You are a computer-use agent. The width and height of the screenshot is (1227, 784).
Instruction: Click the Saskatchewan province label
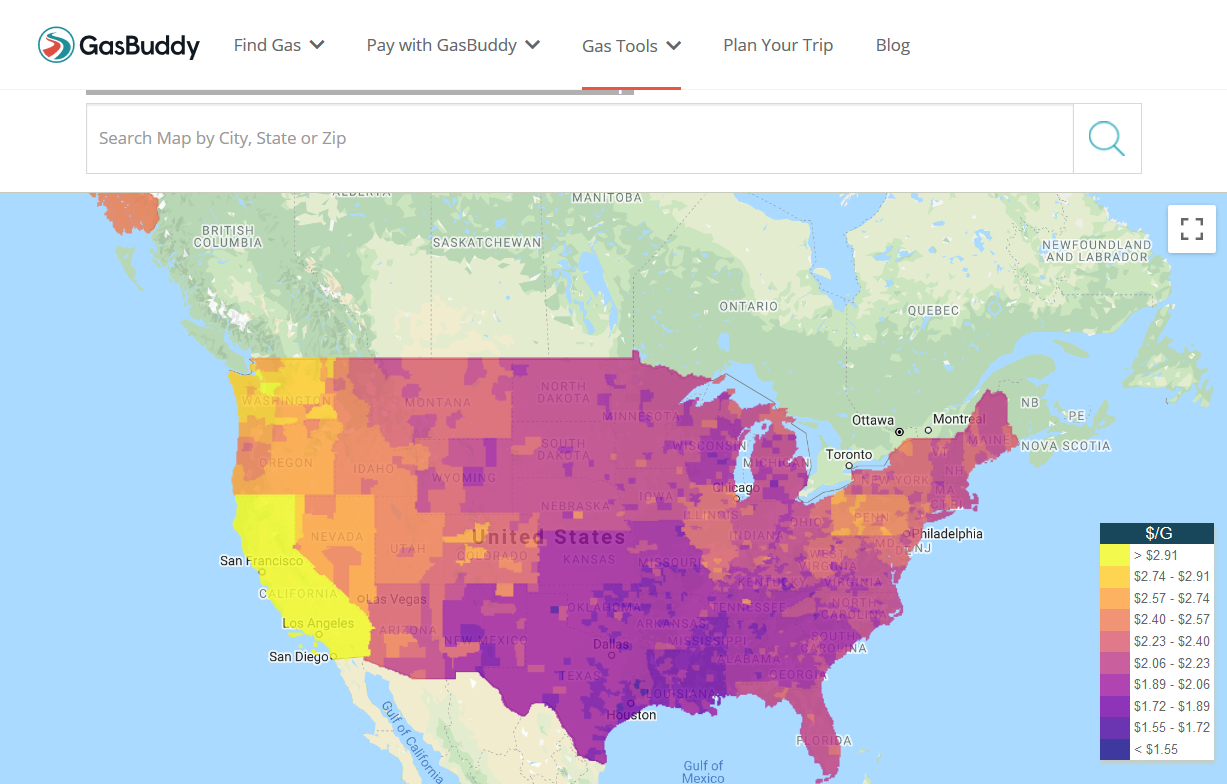coord(487,242)
